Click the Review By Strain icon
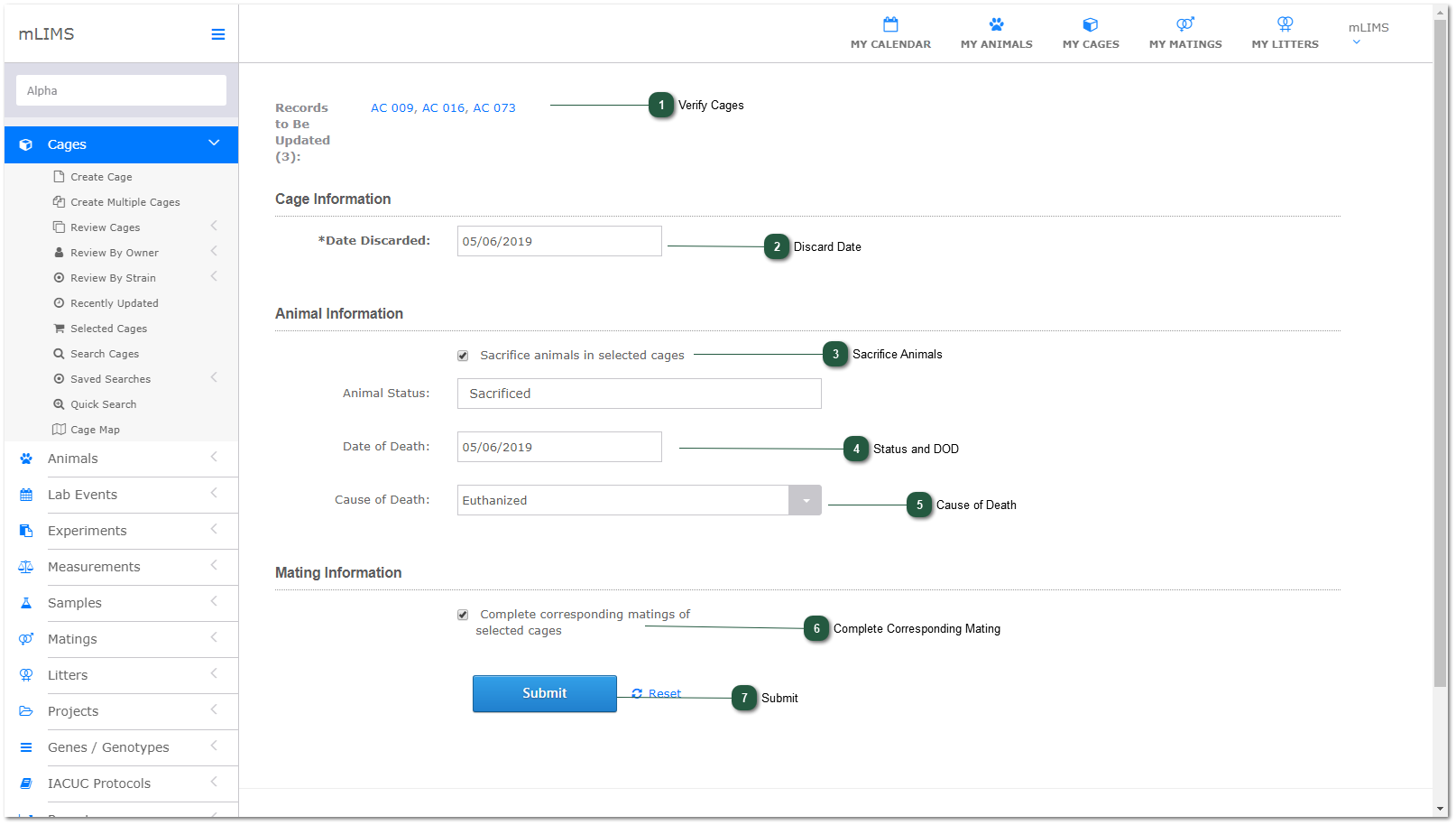Screen dimensions: 1456x825 tap(59, 278)
